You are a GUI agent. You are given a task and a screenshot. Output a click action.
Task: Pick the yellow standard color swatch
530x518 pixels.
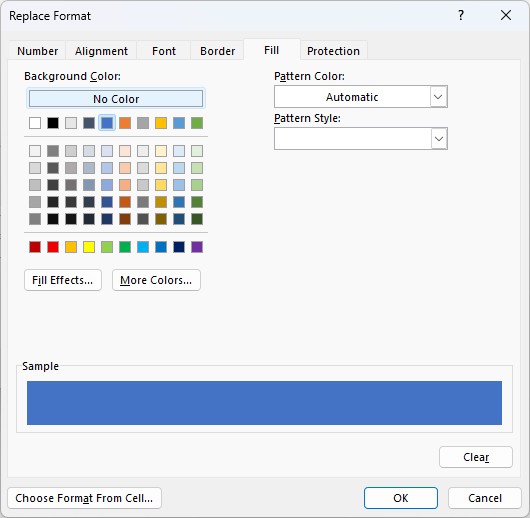[x=89, y=247]
